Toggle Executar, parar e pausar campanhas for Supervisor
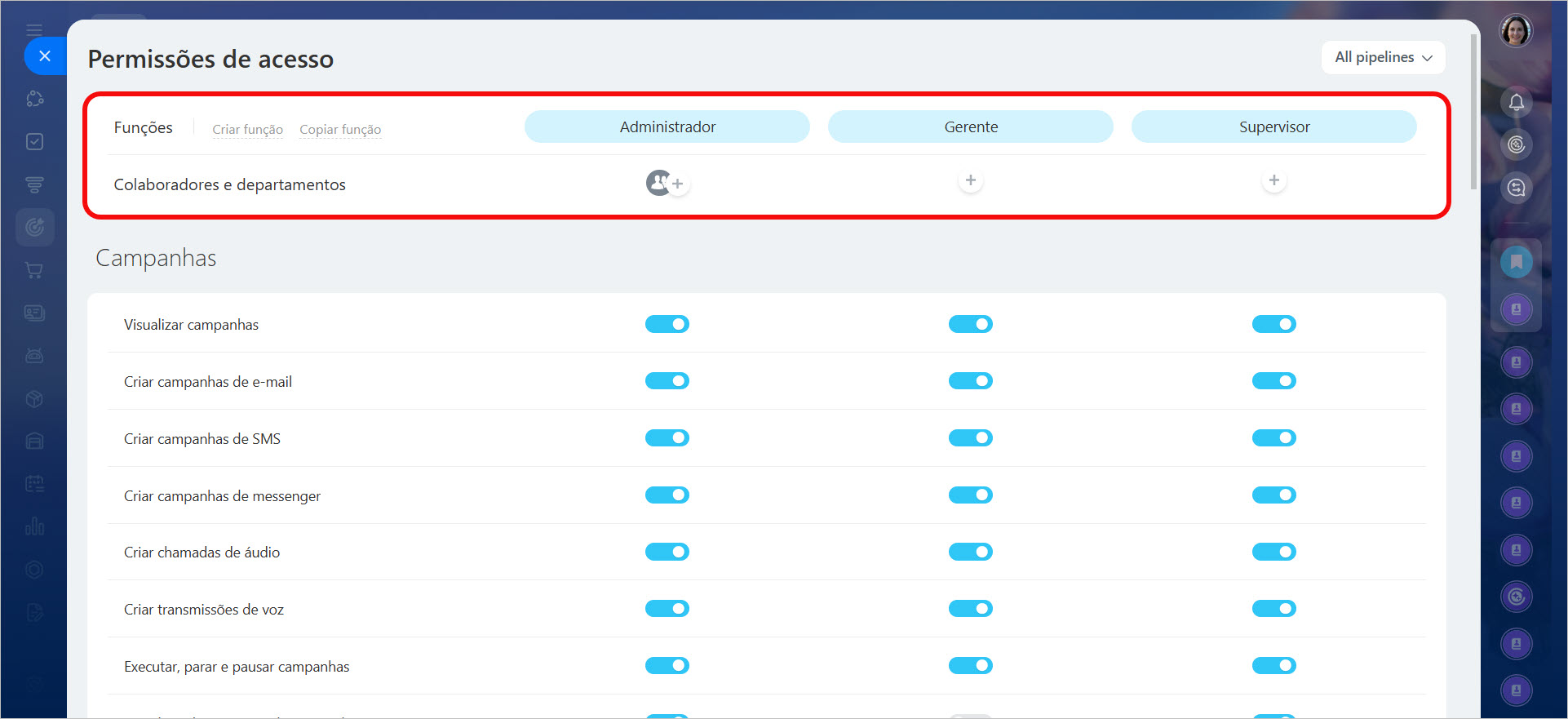This screenshot has height=719, width=1568. [1274, 666]
